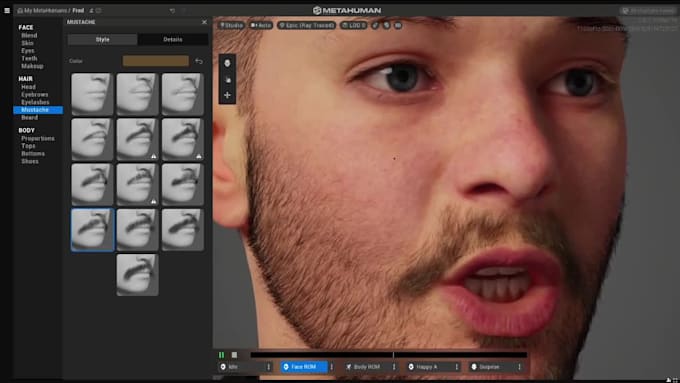This screenshot has height=383, width=680.
Task: Open the Blend section under Face
Action: tap(29, 36)
